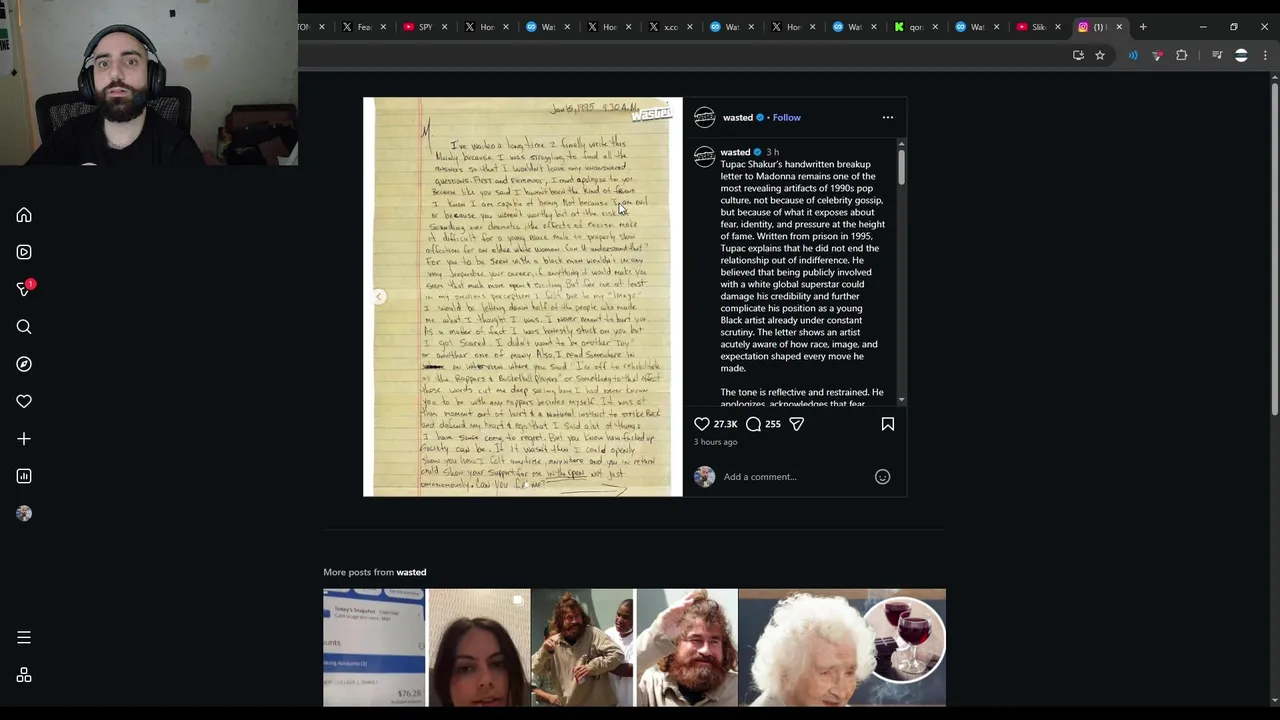Click the 27.3K likes count
Screen dimensions: 1280x720
click(x=725, y=424)
